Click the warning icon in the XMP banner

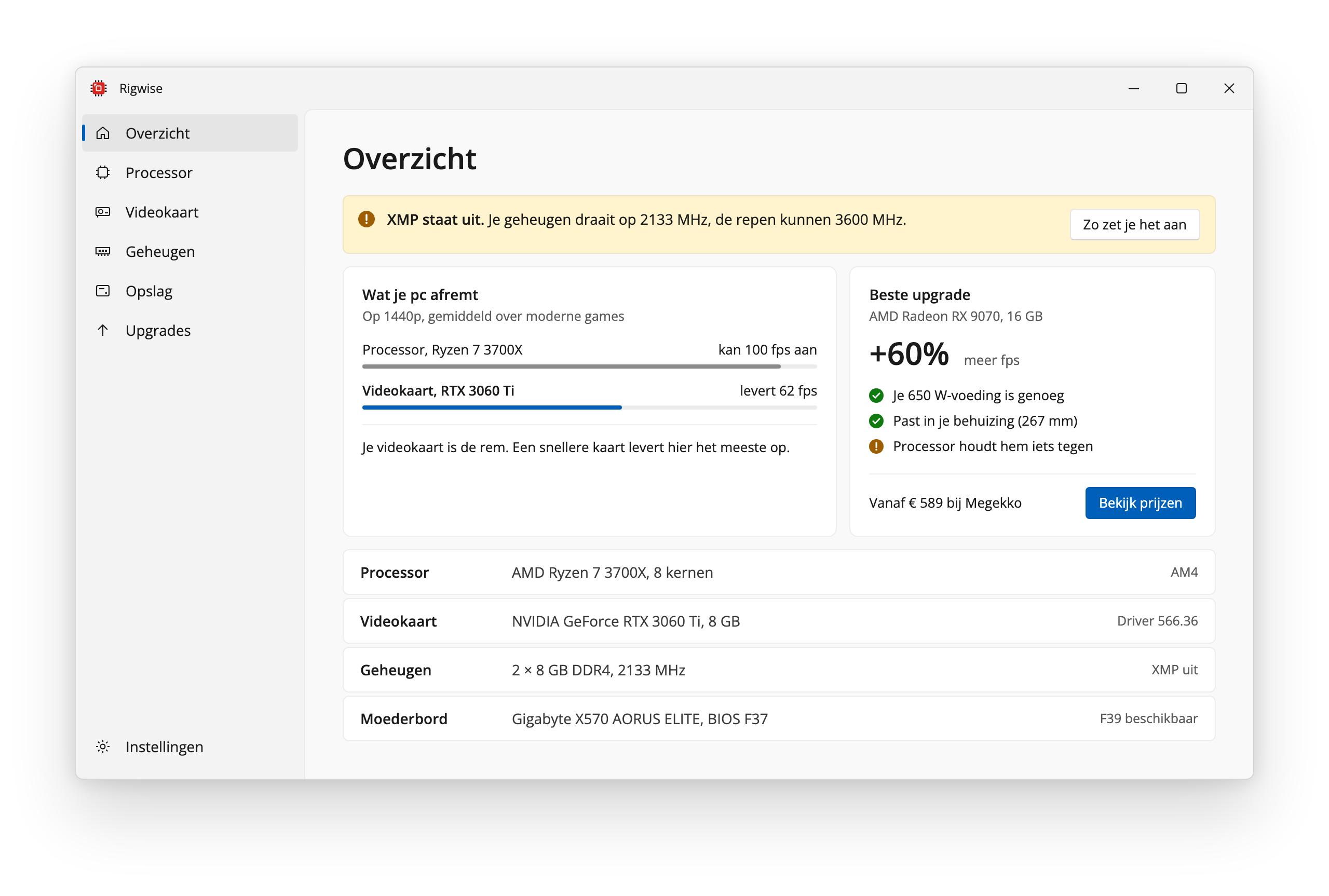click(x=366, y=219)
